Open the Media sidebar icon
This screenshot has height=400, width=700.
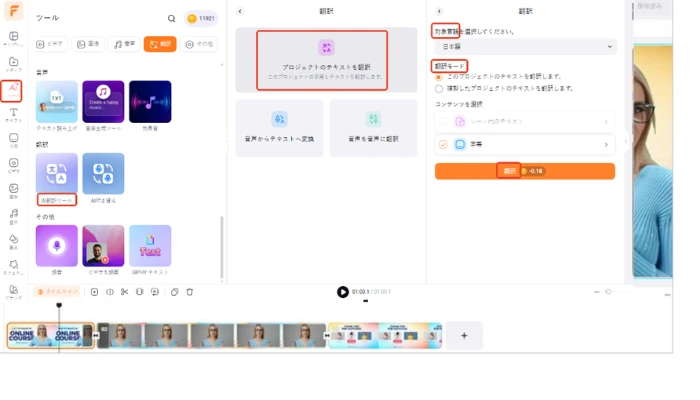[13, 64]
